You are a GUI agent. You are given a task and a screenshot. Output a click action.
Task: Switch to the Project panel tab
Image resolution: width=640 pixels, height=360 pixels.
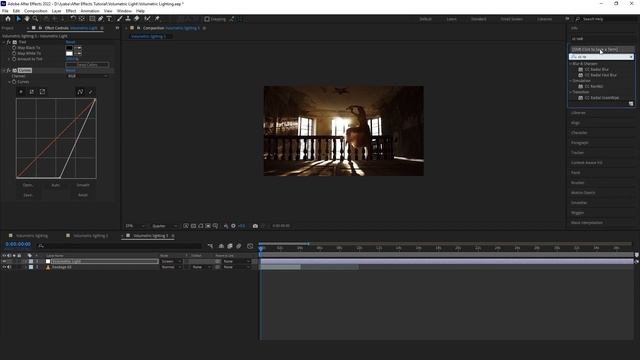pos(8,28)
